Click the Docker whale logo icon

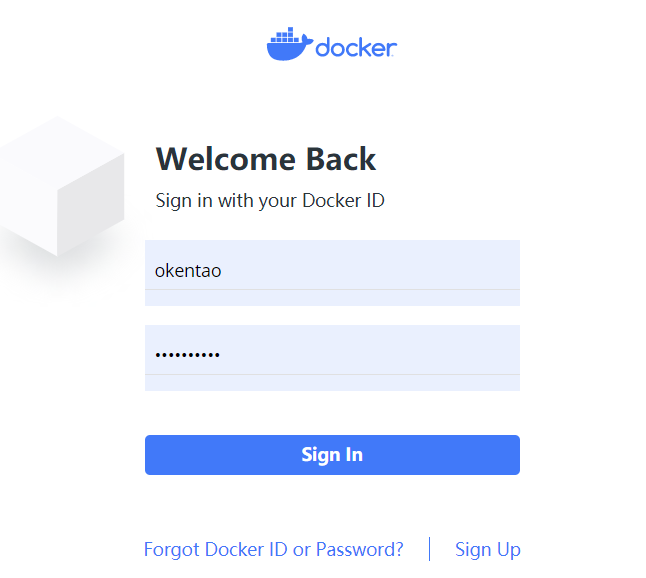tap(290, 44)
